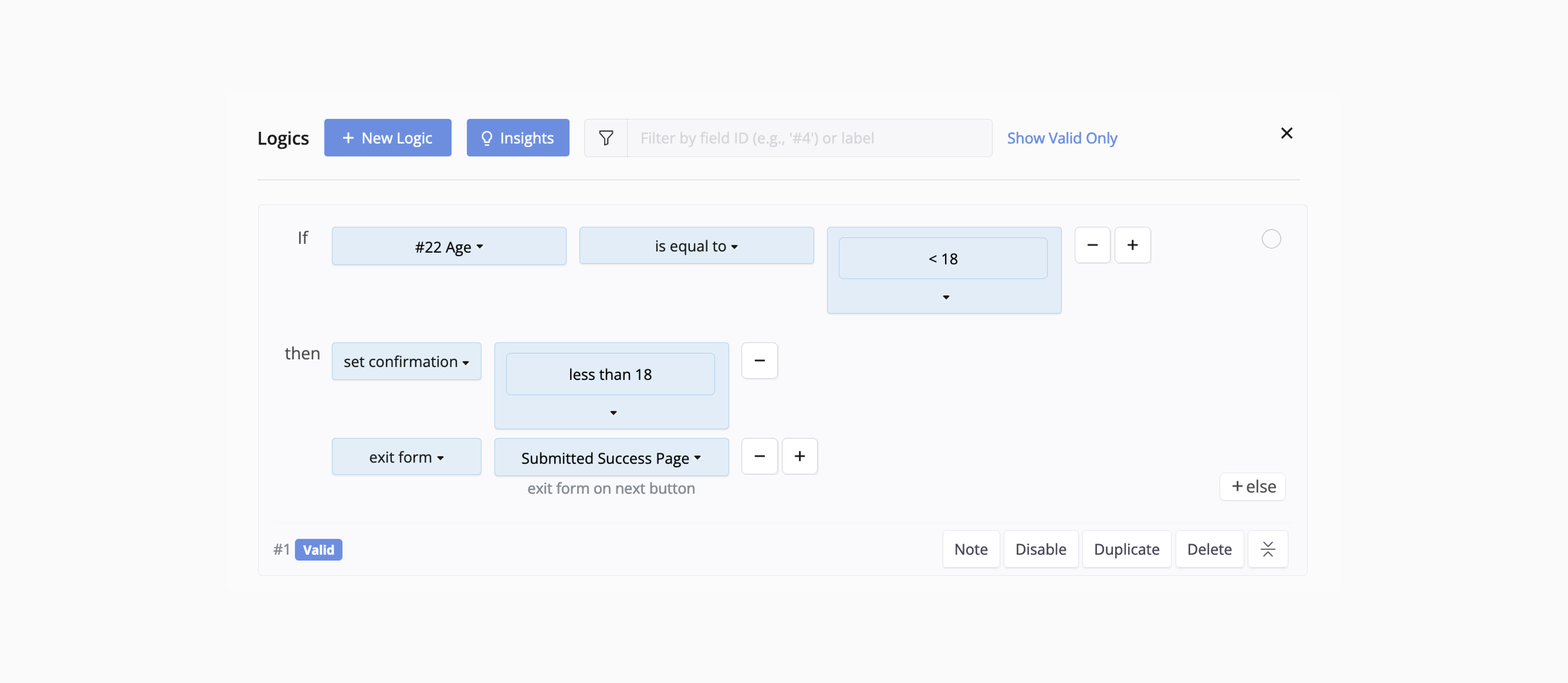Toggle the radio button in top right of logic
The width and height of the screenshot is (1568, 683).
tap(1271, 238)
